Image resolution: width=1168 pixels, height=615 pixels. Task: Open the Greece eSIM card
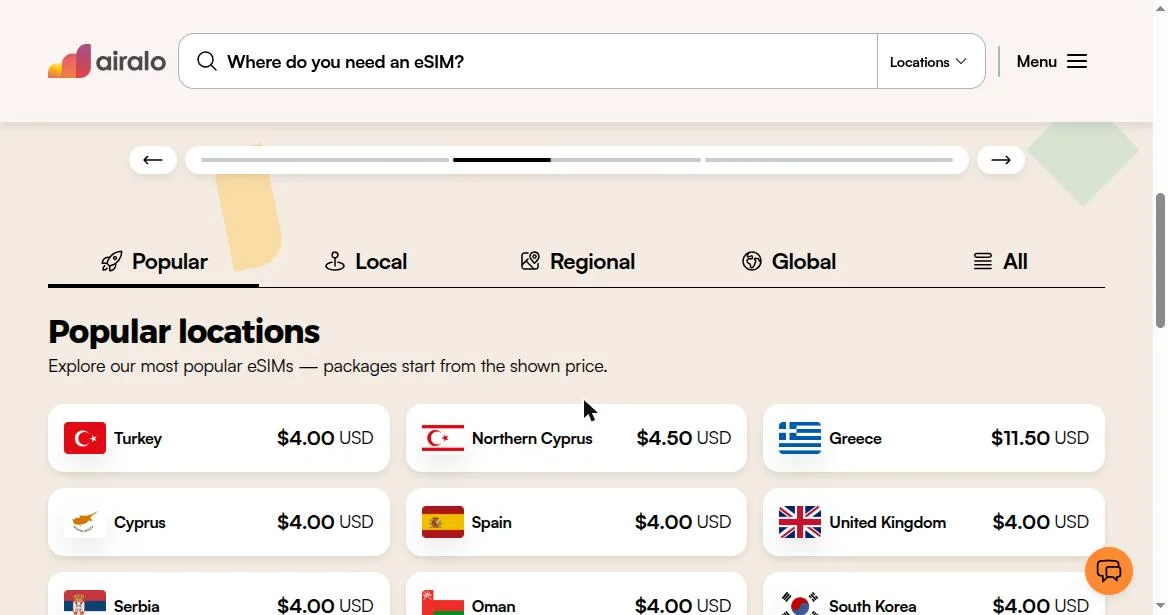[x=934, y=438]
